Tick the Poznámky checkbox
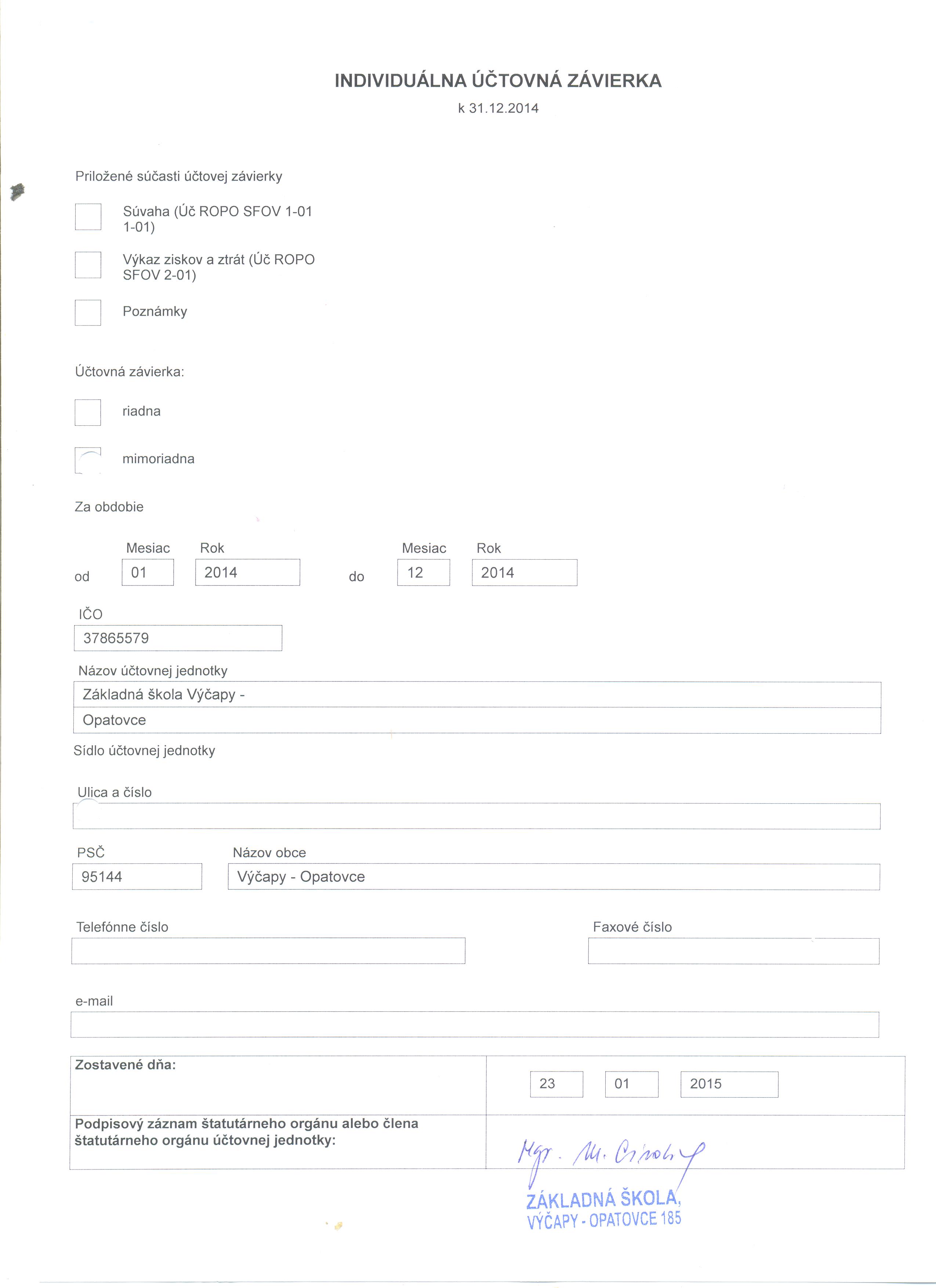The image size is (936, 1288). coord(88,312)
